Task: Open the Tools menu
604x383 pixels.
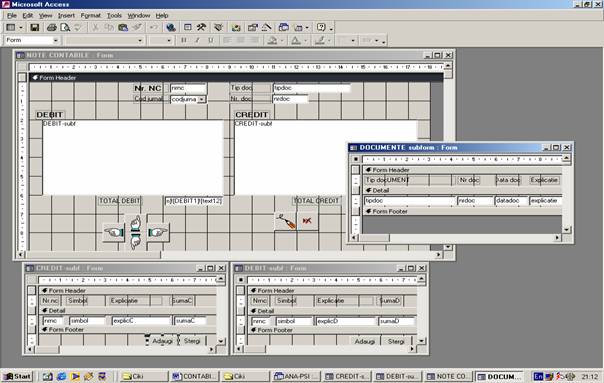Action: coord(114,15)
